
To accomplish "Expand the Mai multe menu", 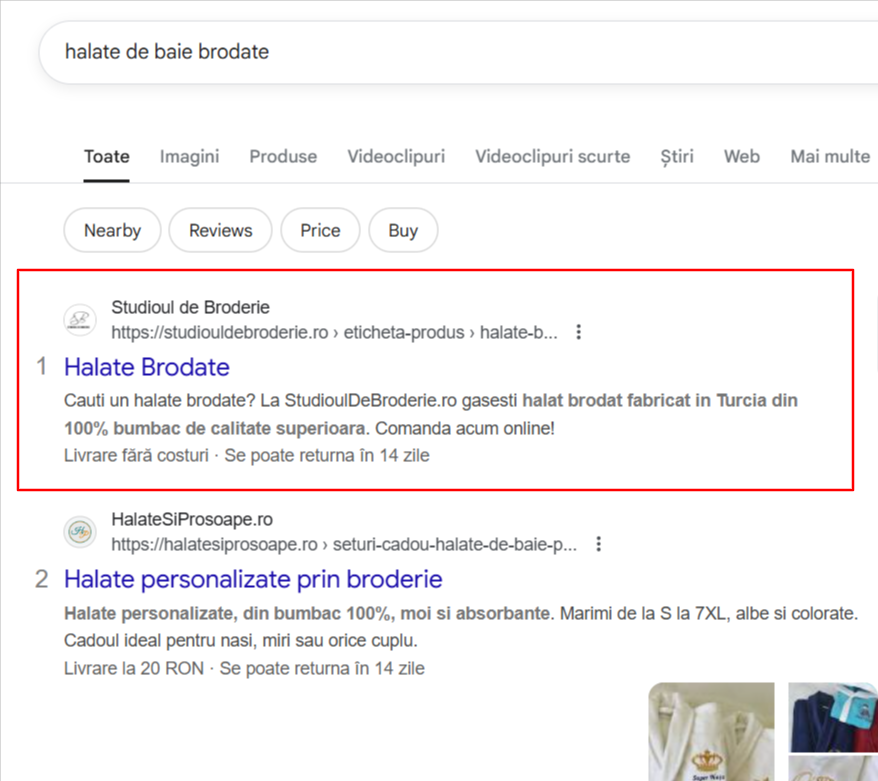I will click(830, 156).
